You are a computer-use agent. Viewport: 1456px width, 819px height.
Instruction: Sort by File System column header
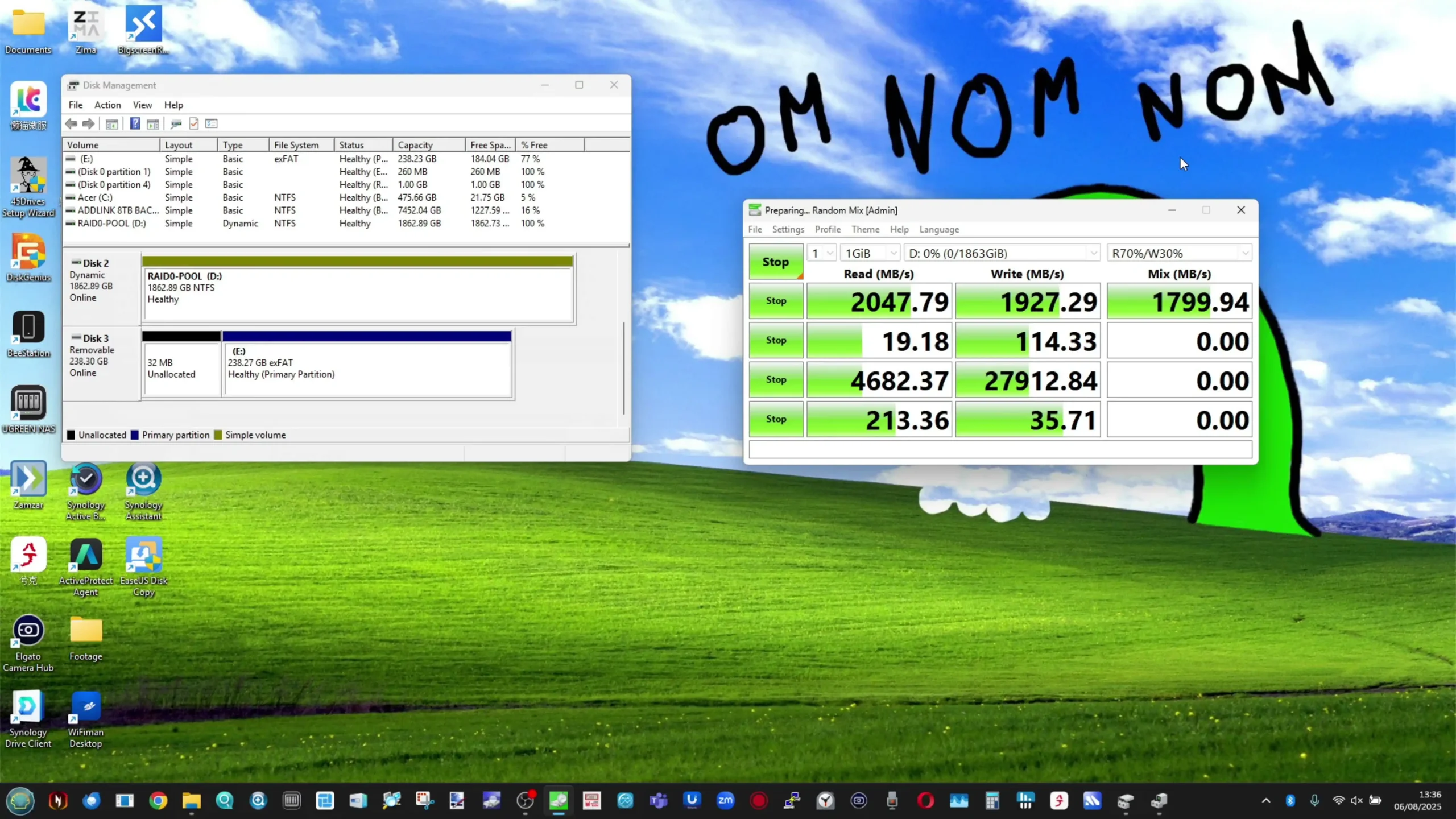[x=302, y=145]
